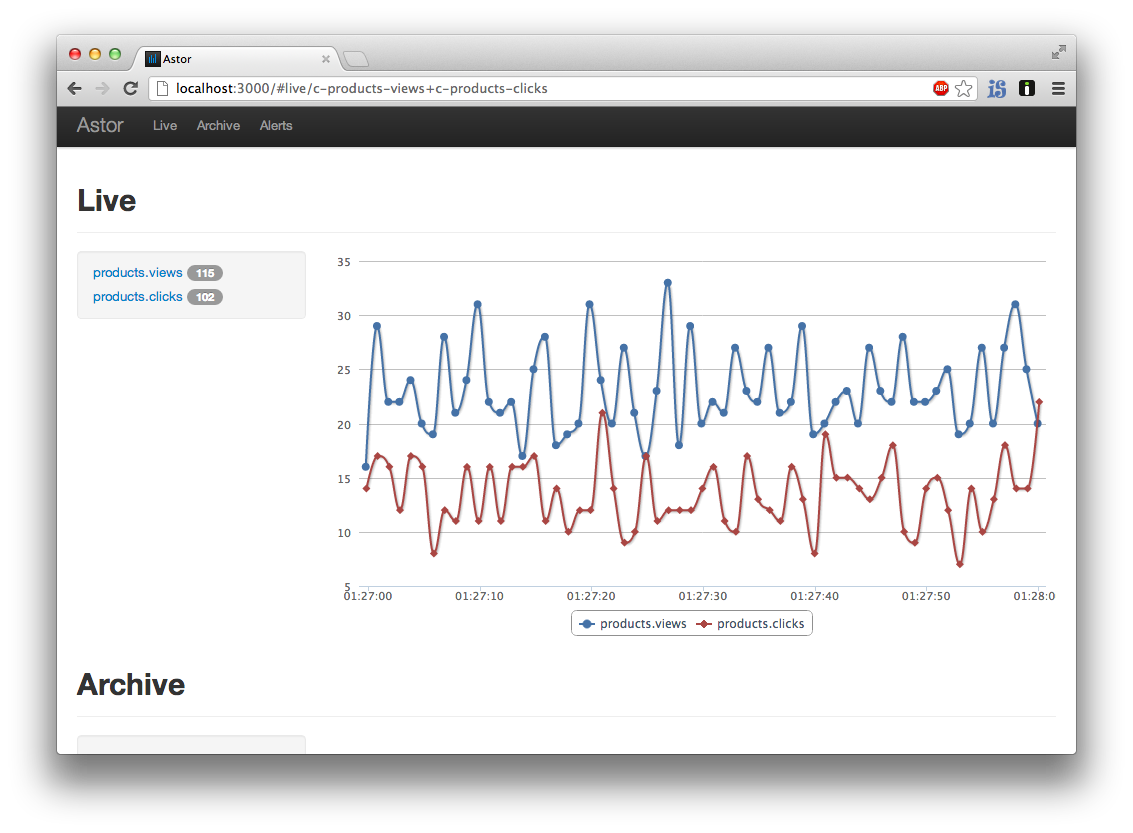
Task: Toggle products.clicks series in chart legend
Action: (x=751, y=623)
